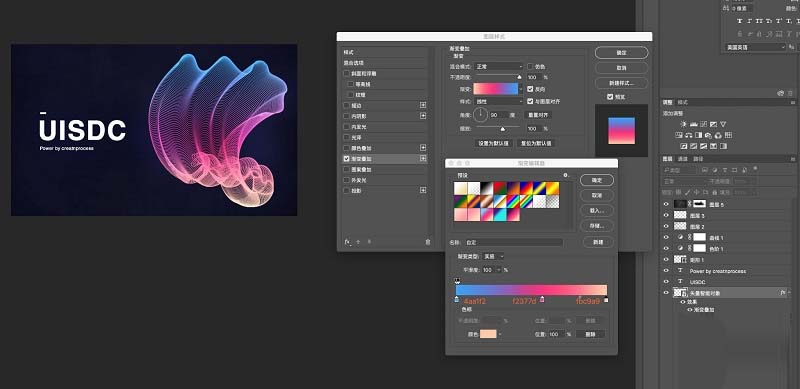Click the fx badge on the smart object layer
The image size is (800, 389).
point(783,293)
